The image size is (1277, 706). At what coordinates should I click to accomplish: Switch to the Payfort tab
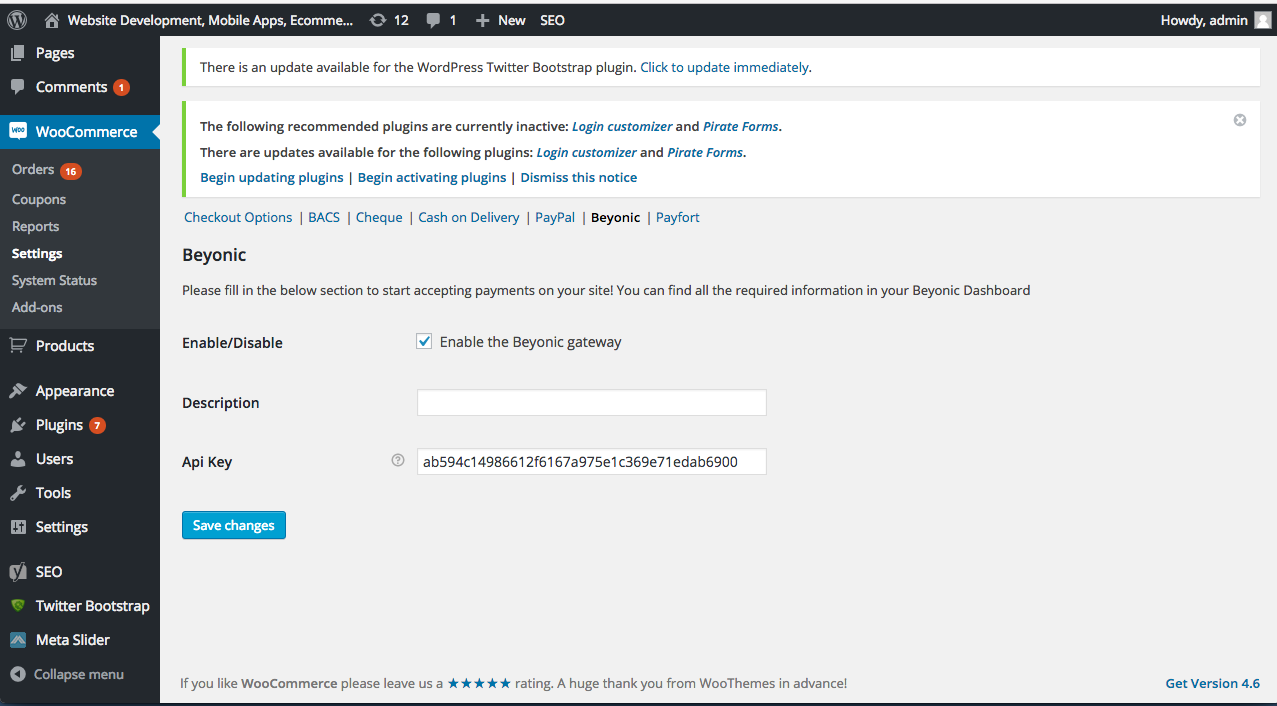tap(677, 217)
